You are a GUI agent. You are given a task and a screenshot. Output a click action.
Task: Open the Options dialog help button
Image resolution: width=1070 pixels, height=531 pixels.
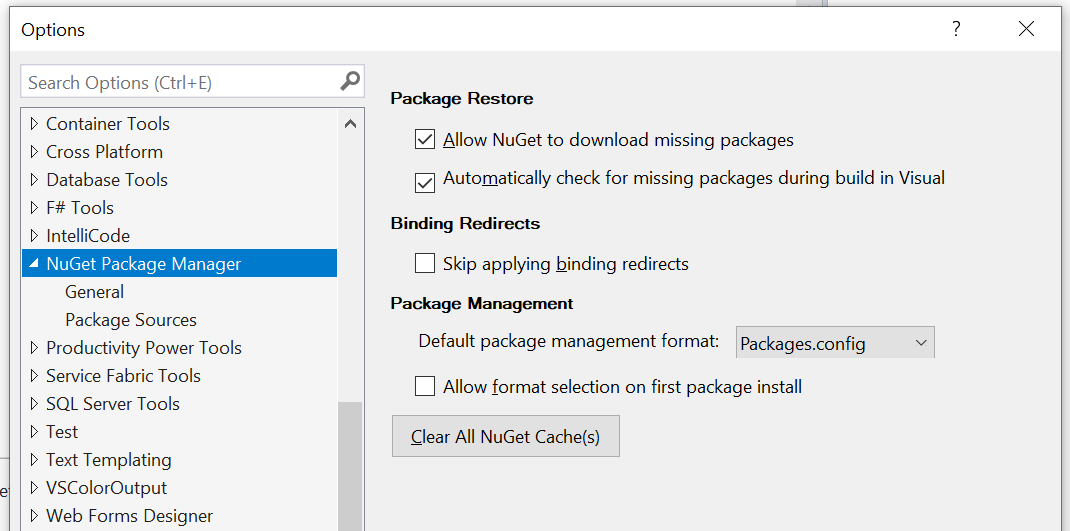coord(956,29)
